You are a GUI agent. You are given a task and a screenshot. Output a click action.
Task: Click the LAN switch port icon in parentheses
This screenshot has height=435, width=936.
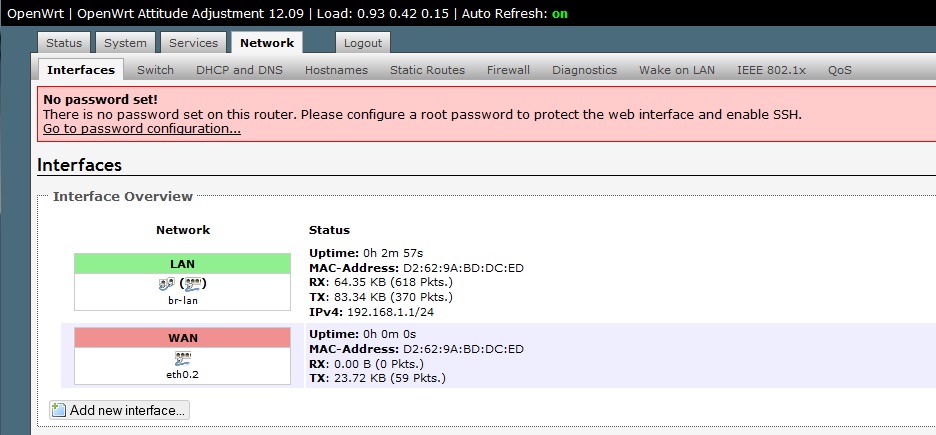point(189,284)
